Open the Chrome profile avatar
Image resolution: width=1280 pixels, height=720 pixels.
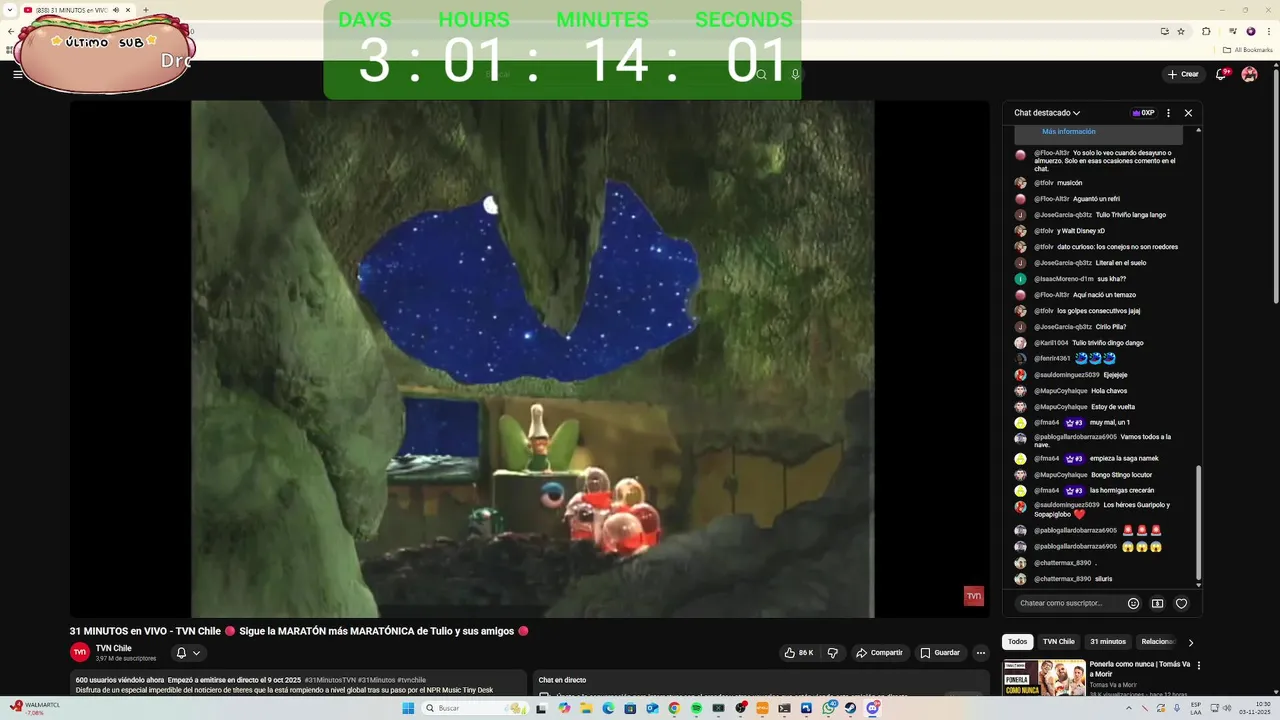[1250, 31]
